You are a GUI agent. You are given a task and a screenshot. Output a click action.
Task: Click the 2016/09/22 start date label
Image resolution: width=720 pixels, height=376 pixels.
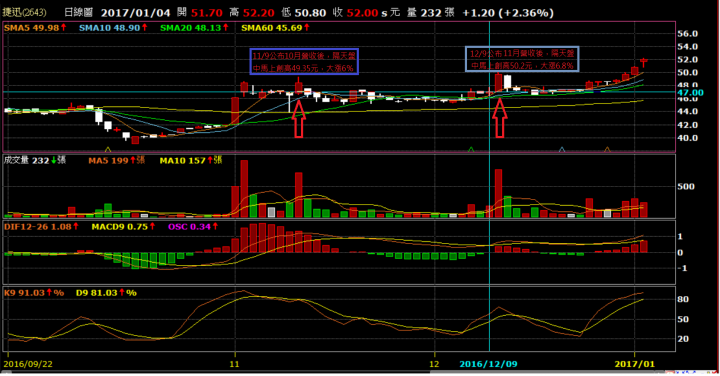click(28, 364)
